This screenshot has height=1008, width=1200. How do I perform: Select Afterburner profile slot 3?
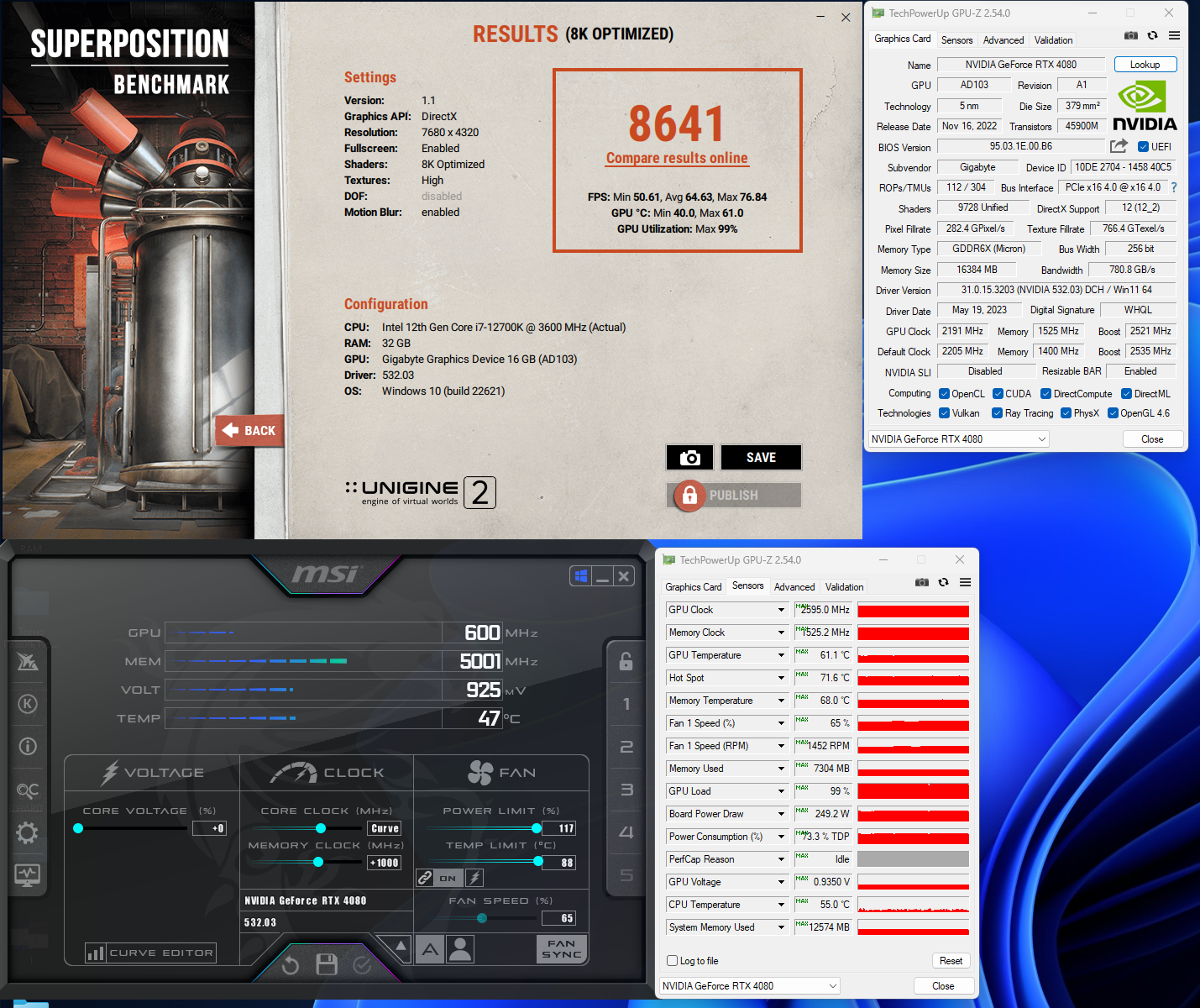[626, 790]
